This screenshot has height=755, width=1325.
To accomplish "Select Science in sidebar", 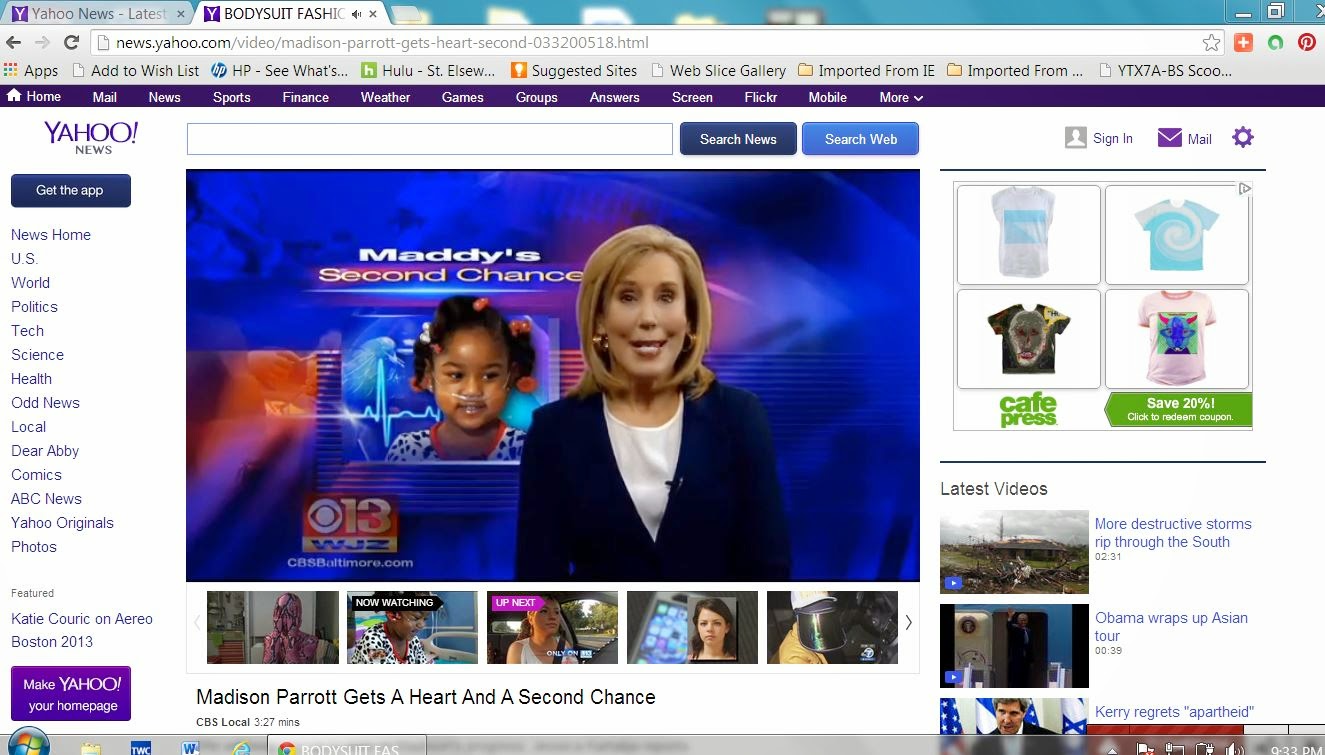I will click(37, 355).
